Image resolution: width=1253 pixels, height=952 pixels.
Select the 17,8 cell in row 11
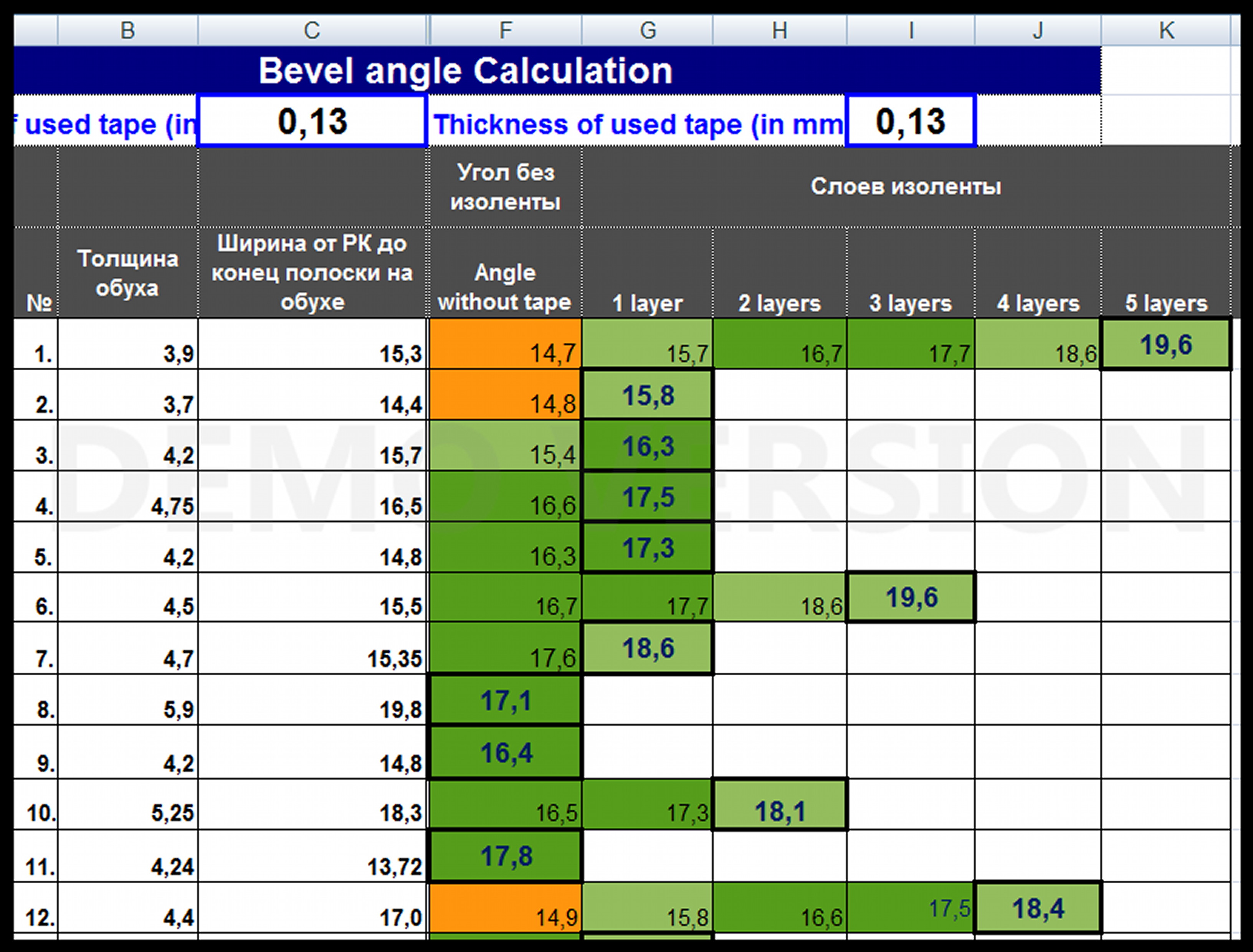point(505,856)
